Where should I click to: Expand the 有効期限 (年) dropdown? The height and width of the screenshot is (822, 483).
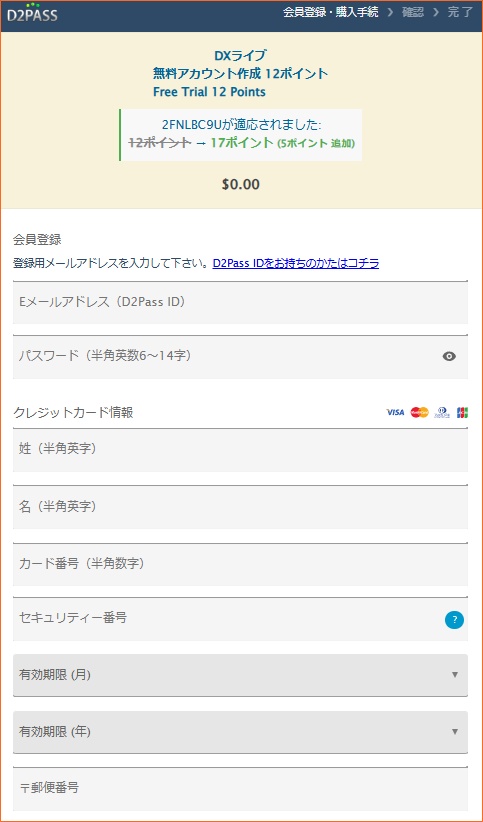pos(240,732)
